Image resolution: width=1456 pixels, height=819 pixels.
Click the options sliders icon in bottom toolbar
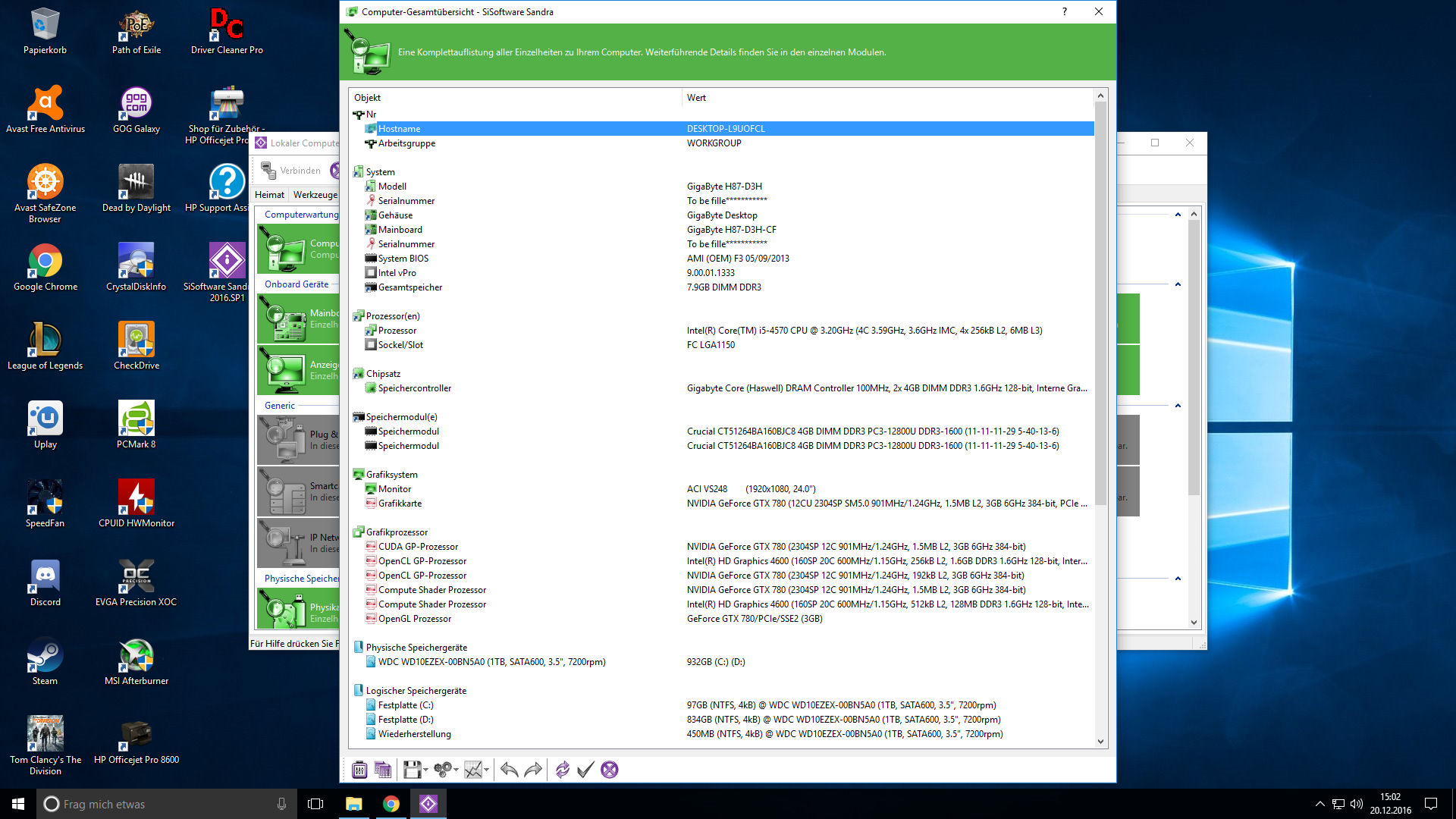pos(359,770)
